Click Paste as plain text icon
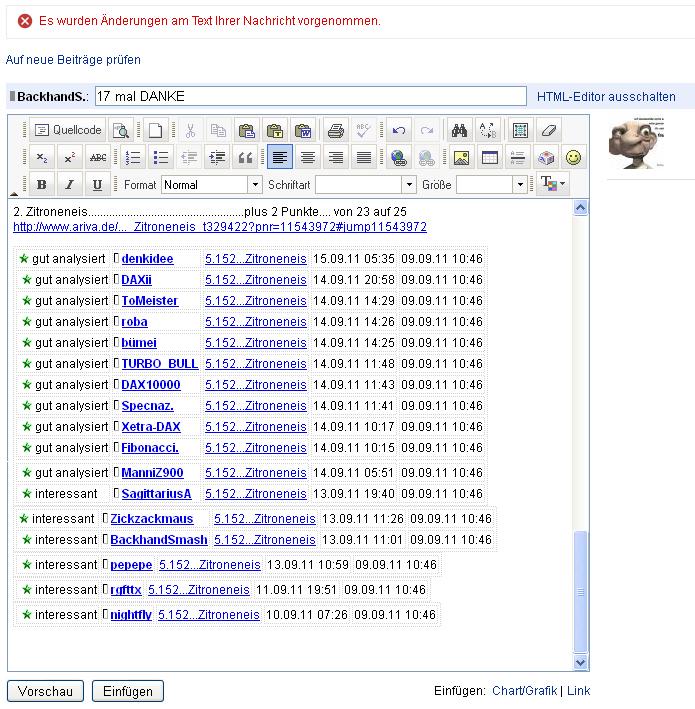Image resolution: width=695 pixels, height=709 pixels. 274,131
